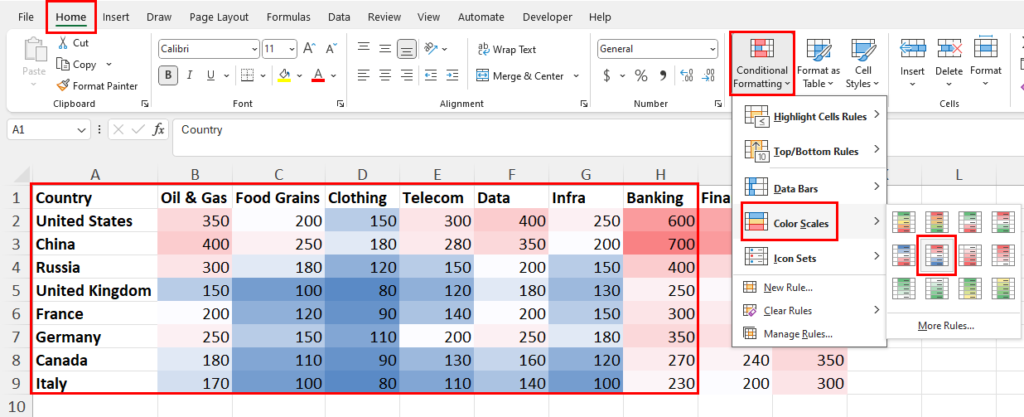
Task: Click Accounting Number Format dollar icon
Action: [607, 76]
